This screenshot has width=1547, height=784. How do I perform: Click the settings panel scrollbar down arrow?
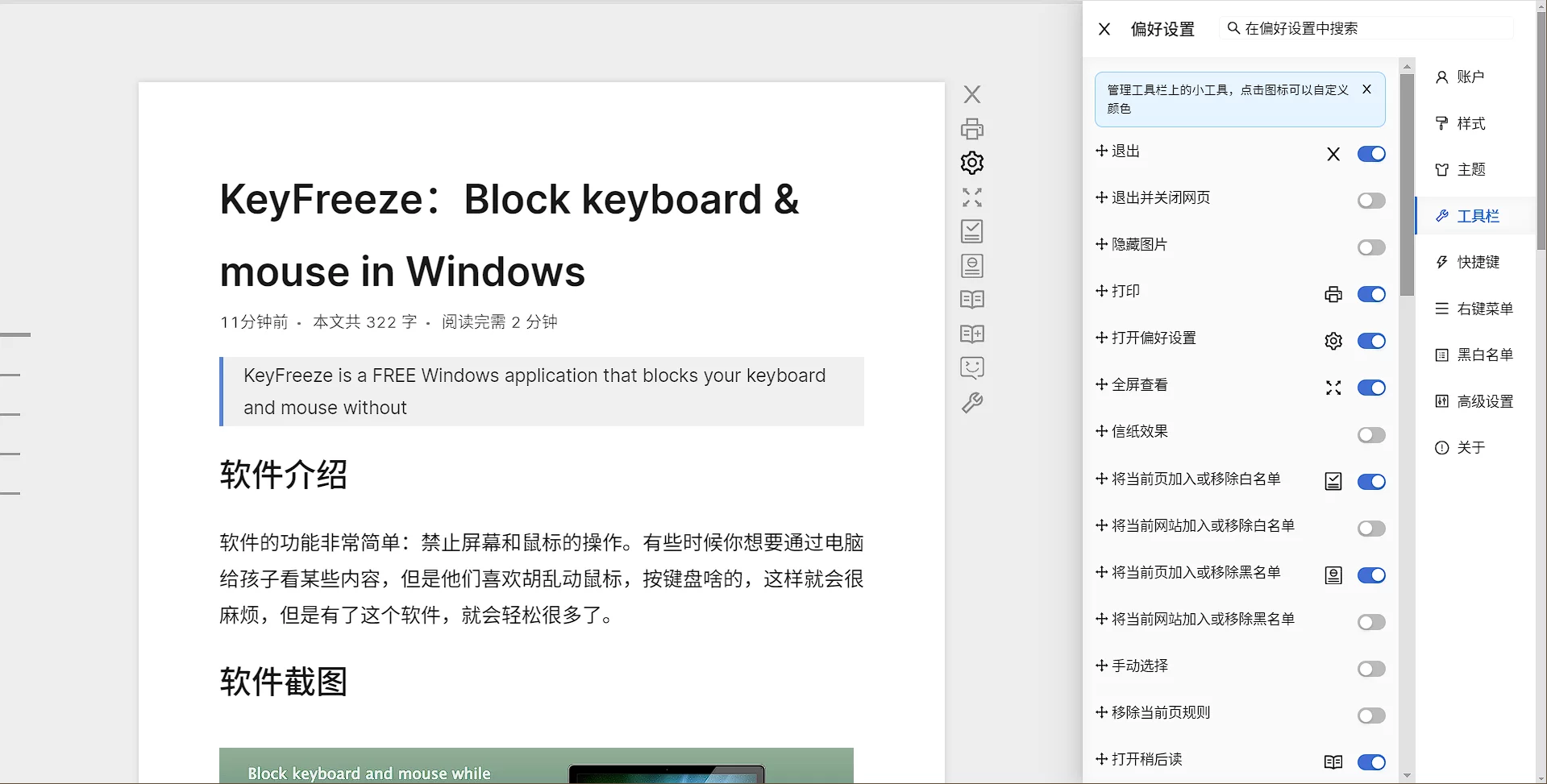[x=1407, y=775]
